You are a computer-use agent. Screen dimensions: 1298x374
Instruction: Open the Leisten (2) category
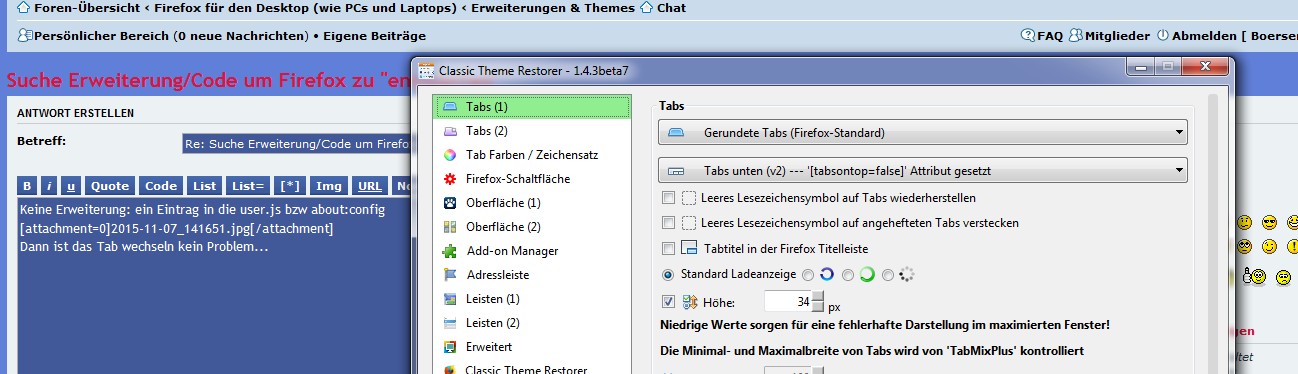[532, 323]
